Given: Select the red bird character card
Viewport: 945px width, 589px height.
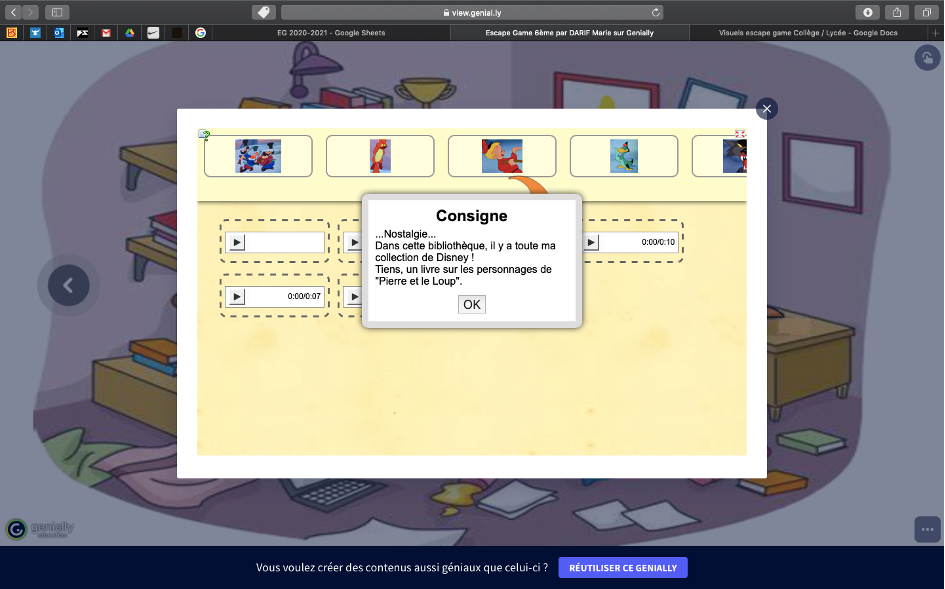Looking at the screenshot, I should tap(380, 156).
